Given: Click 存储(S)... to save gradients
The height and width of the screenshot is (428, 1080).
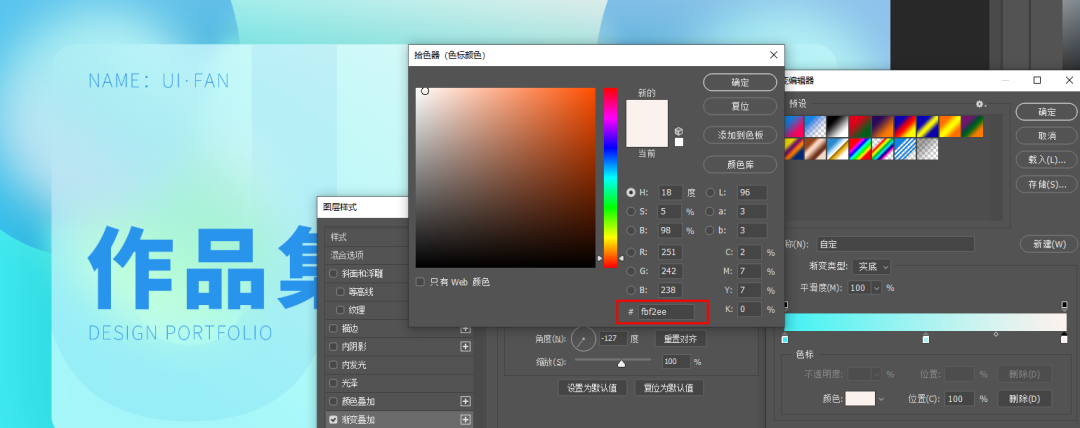Looking at the screenshot, I should [x=1046, y=184].
